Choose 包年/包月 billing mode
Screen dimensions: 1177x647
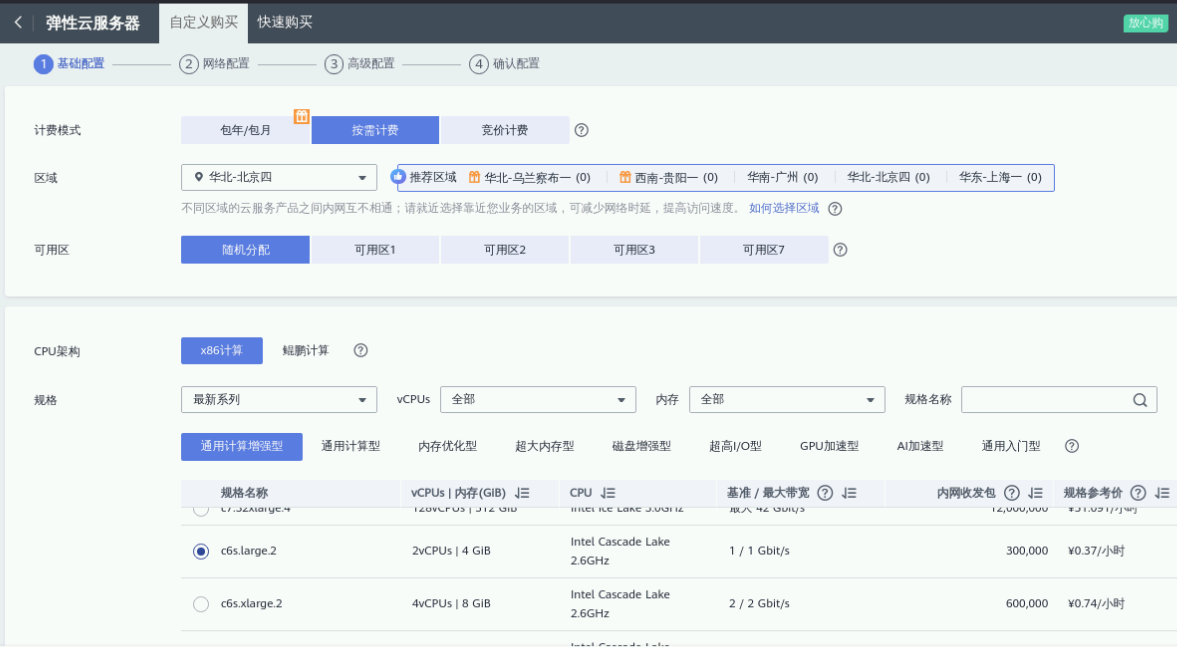click(x=245, y=130)
